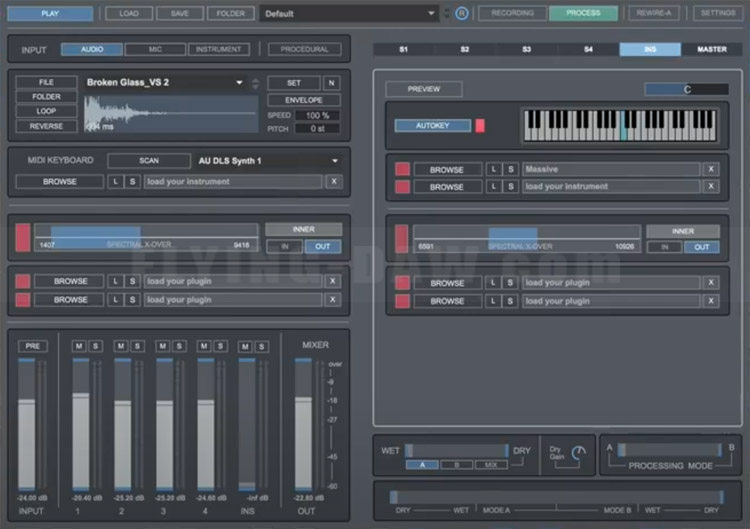Switch to the MASTER tab
This screenshot has height=529, width=750.
pyautogui.click(x=712, y=49)
